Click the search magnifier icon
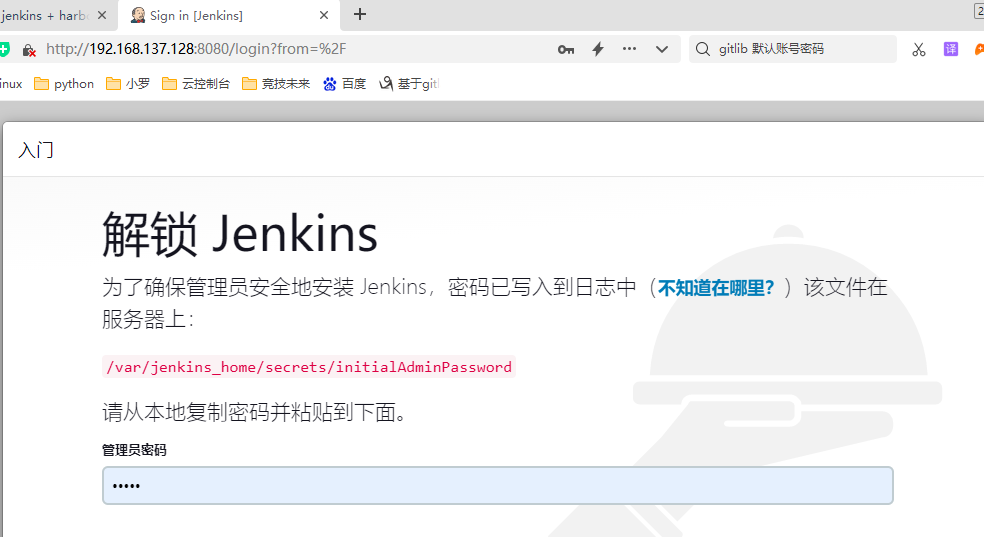Viewport: 984px width, 537px height. pos(703,49)
